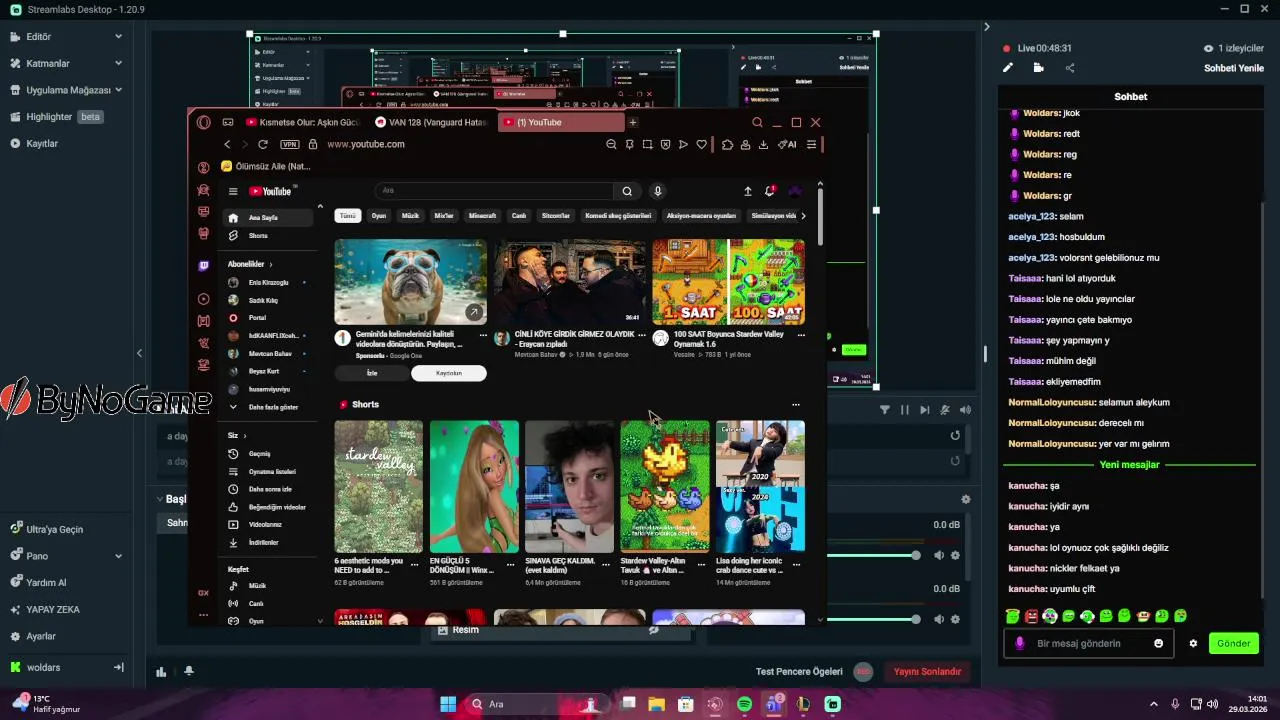Click the 1 izleyiciler viewer count eye
The image size is (1280, 720).
pos(1208,48)
